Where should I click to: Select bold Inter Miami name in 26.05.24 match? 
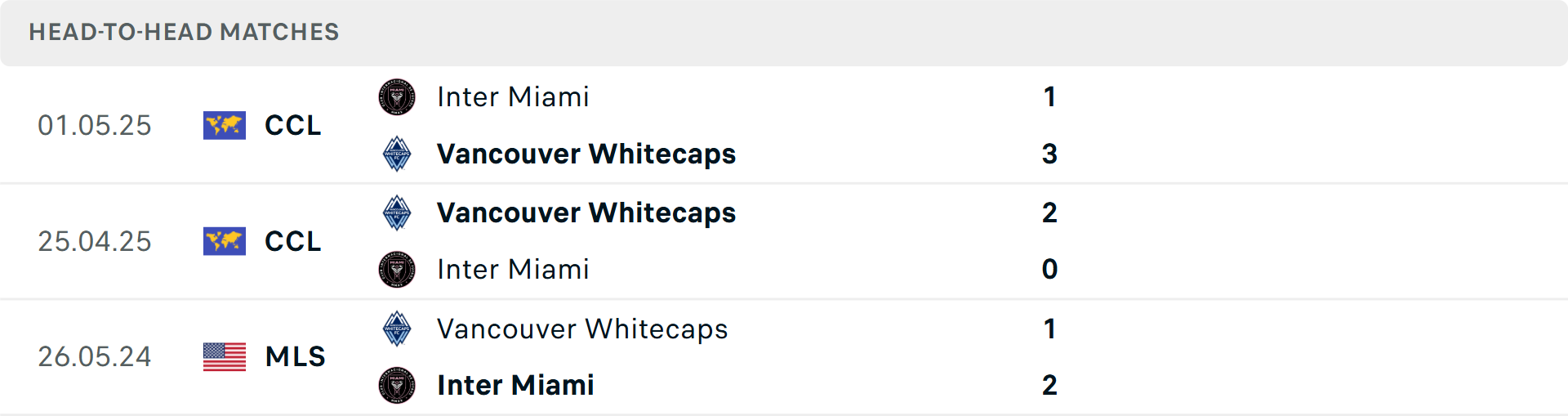click(x=515, y=385)
